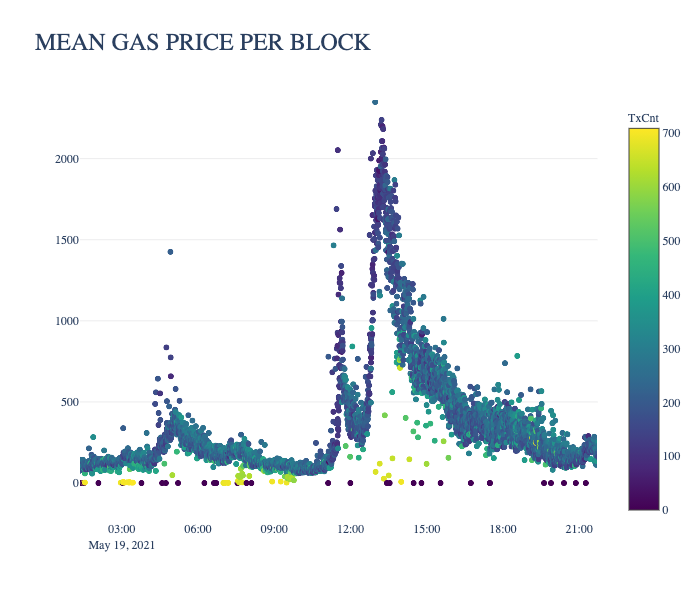Click the 09:00 x-axis tick label
Image resolution: width=700 pixels, height=600 pixels.
(x=274, y=529)
